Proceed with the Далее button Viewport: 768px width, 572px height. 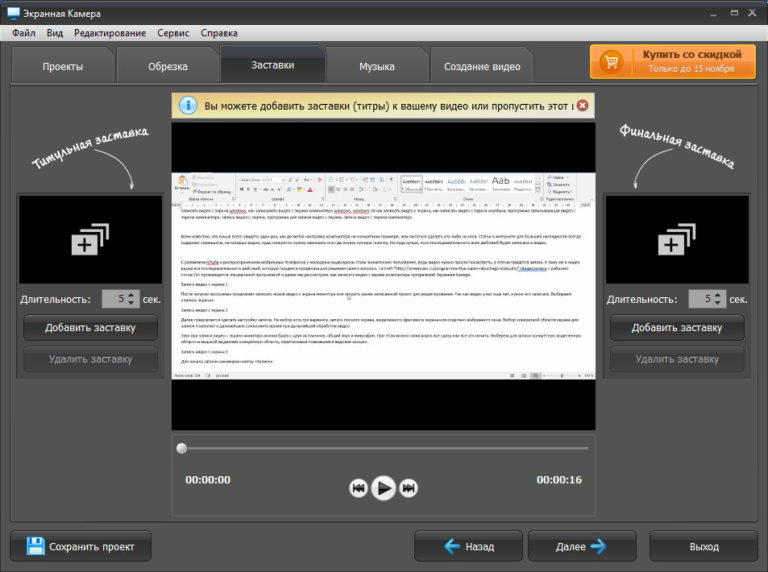coord(582,547)
